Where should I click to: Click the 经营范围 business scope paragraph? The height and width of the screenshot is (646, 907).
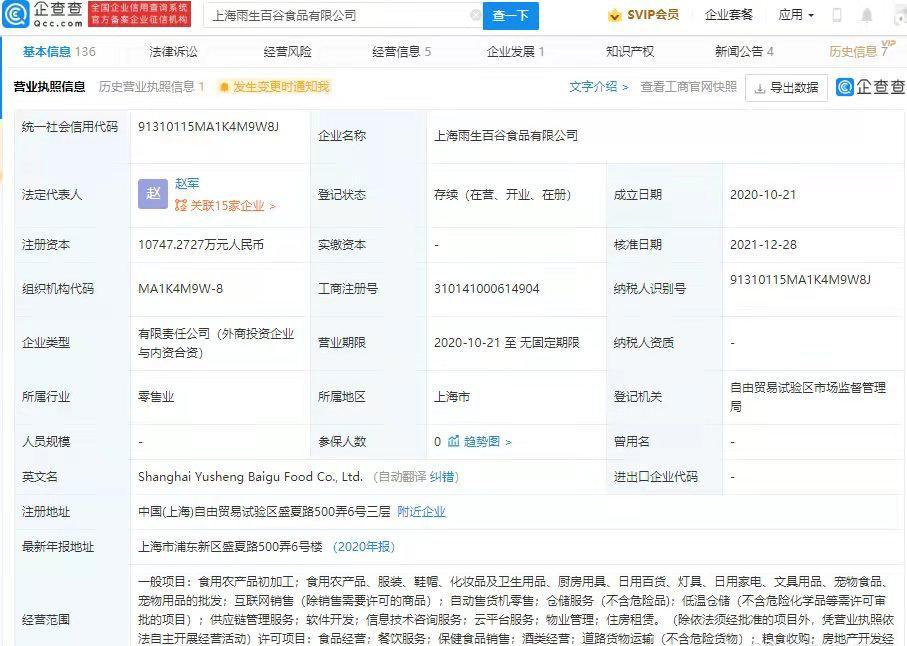point(517,610)
